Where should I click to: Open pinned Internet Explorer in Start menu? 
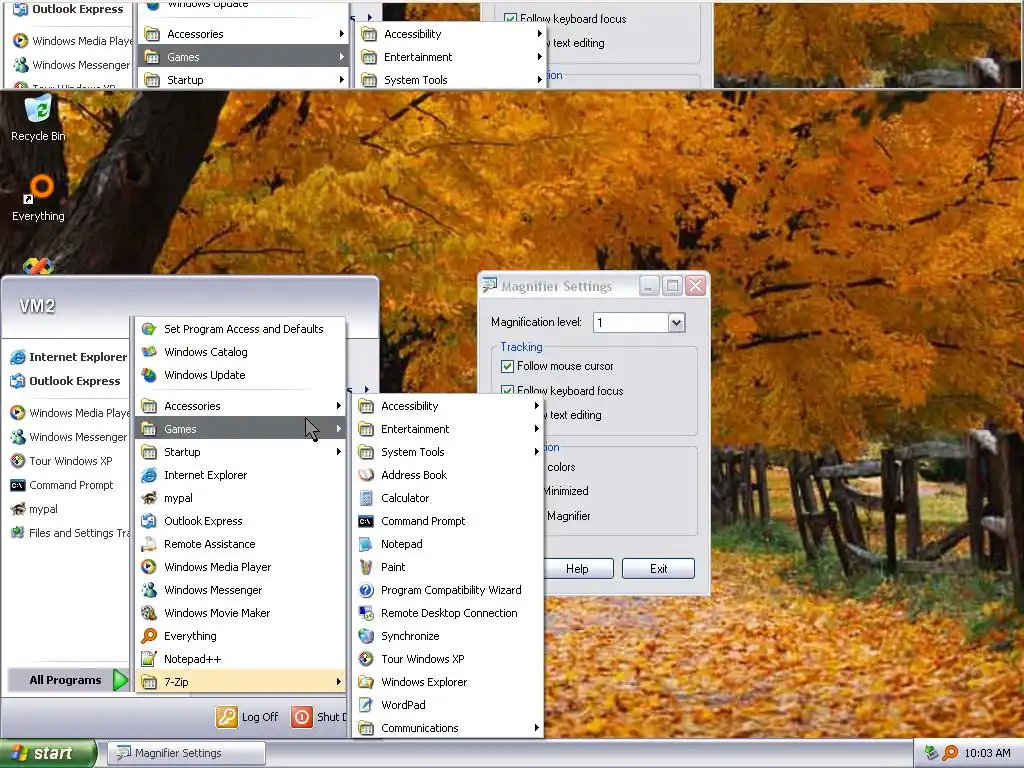pos(68,357)
